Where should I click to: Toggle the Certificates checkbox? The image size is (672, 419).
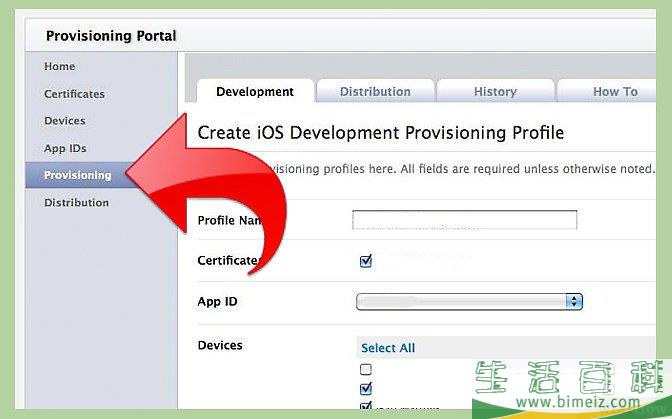366,261
